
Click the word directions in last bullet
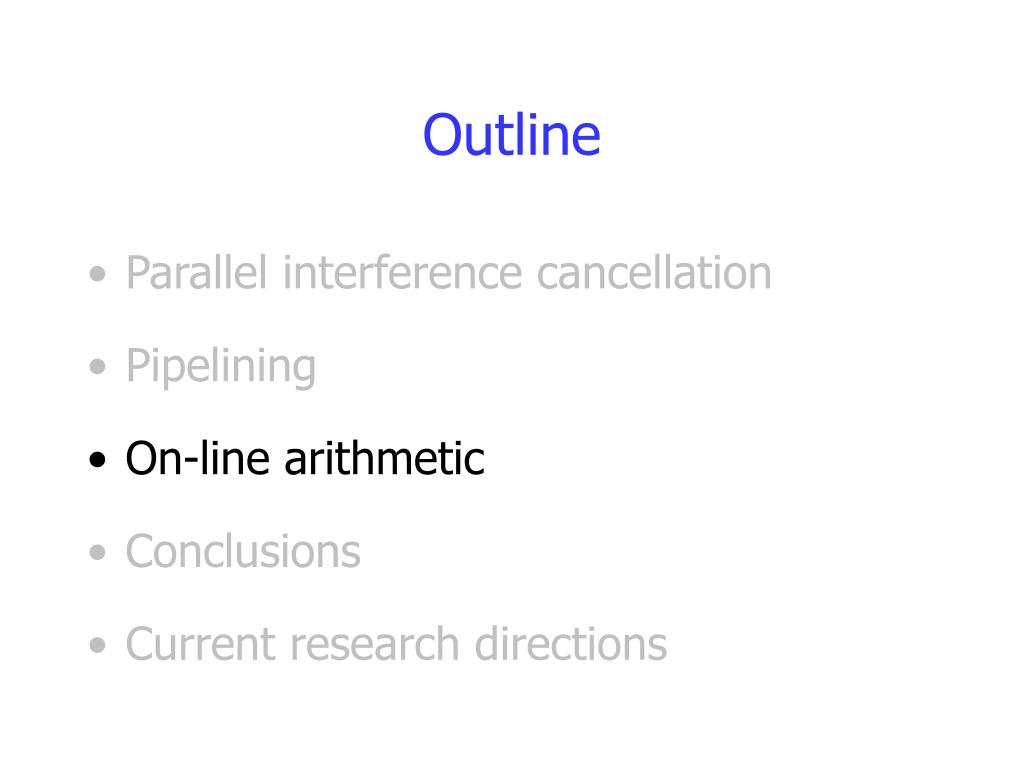point(571,644)
